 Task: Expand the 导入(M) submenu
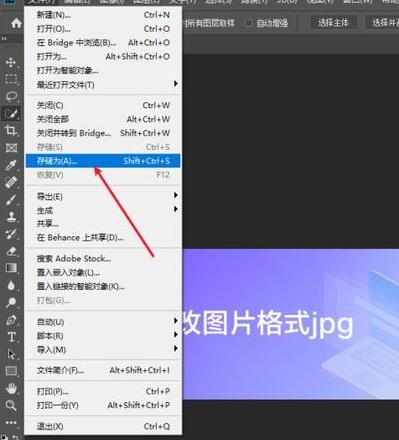coord(103,349)
